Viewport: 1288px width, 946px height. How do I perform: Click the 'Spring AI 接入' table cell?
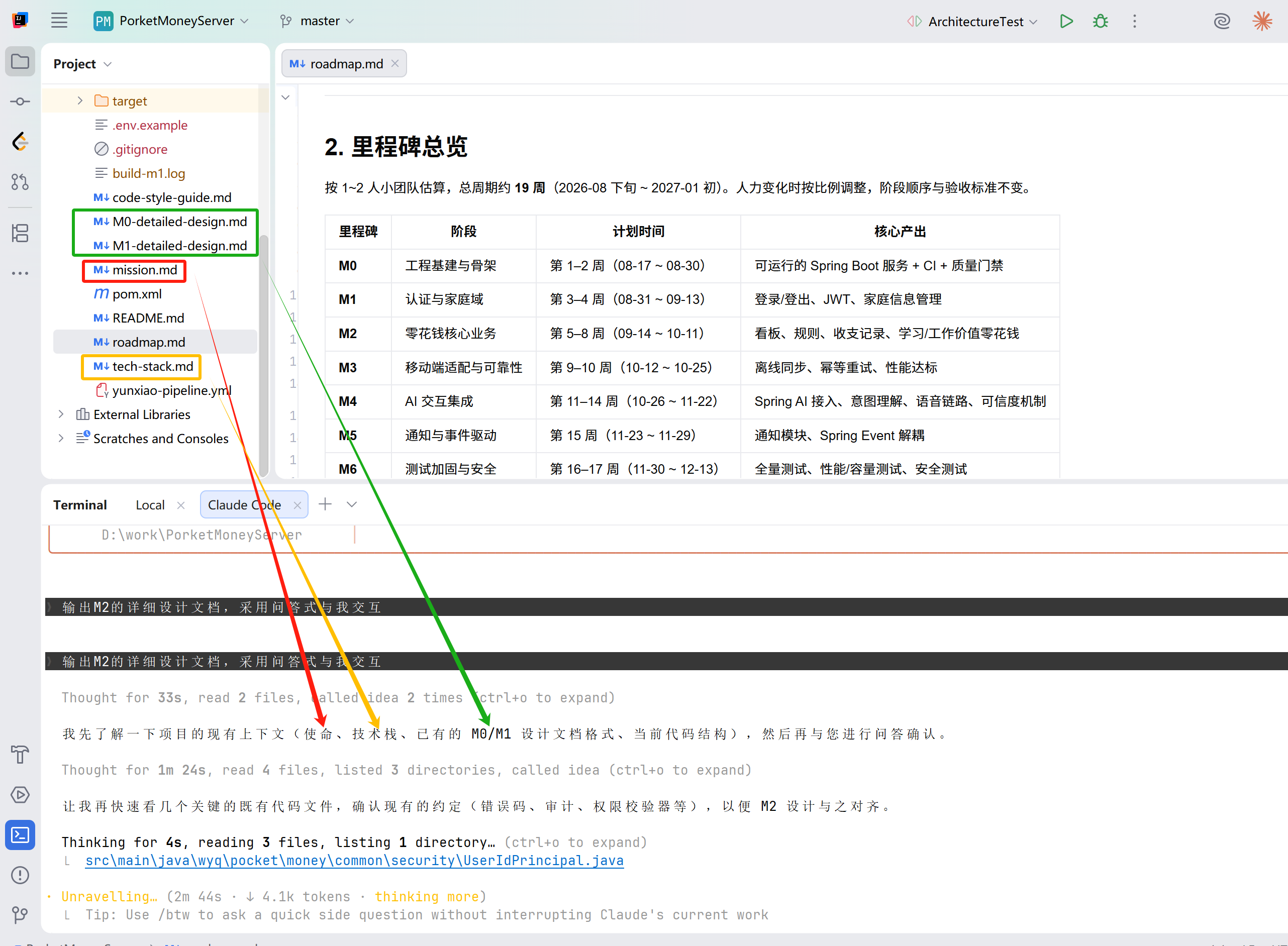pyautogui.click(x=900, y=401)
